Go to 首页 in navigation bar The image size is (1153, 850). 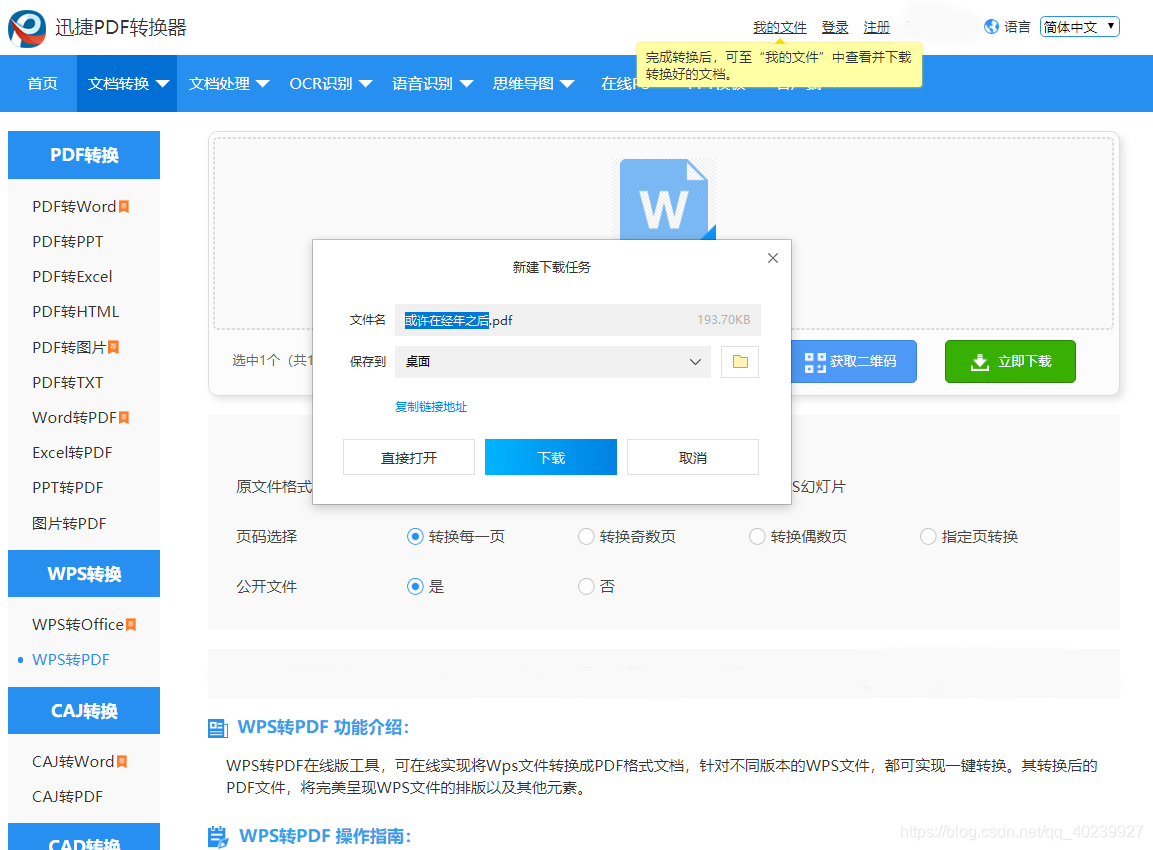tap(42, 84)
